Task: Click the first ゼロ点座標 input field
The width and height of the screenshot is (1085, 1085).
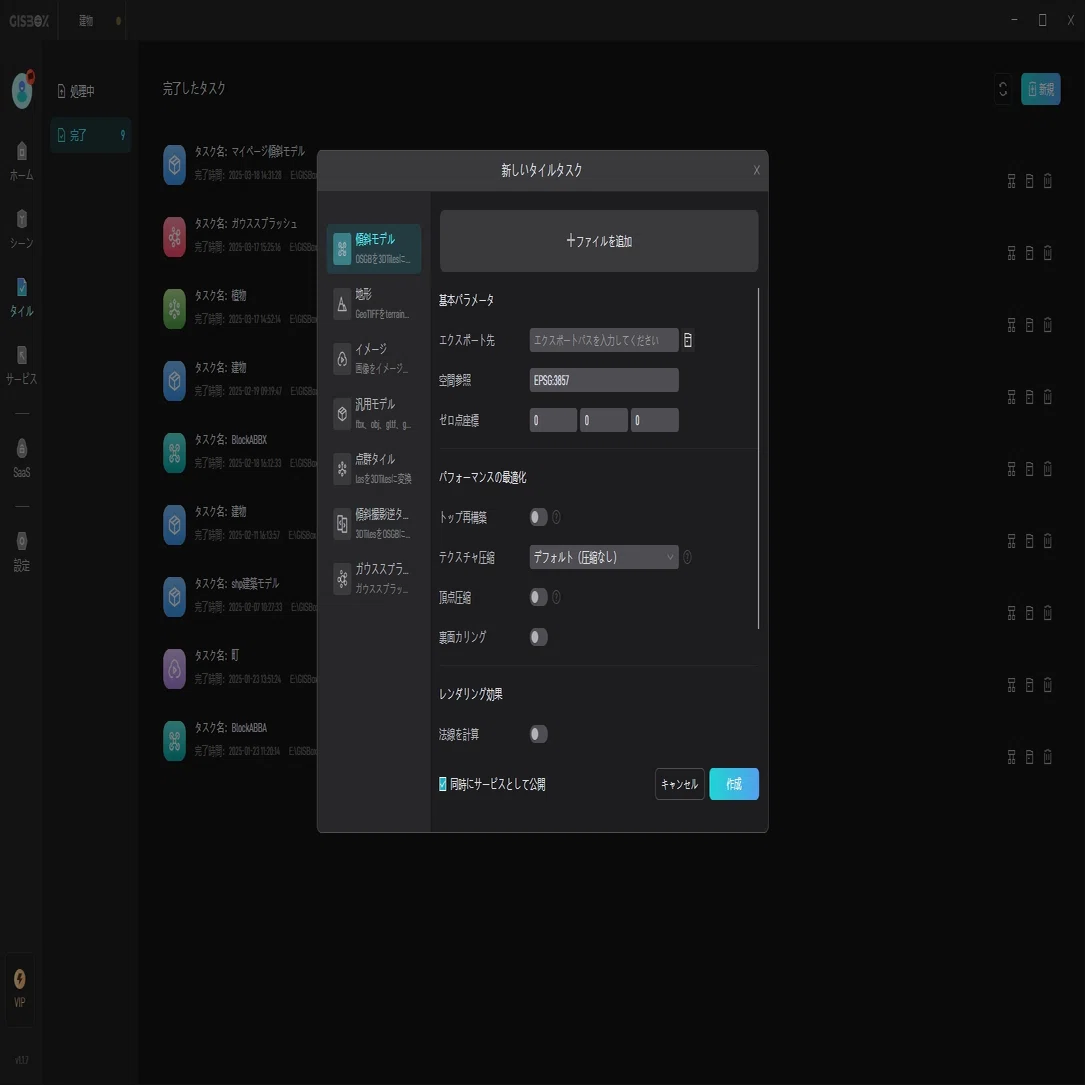Action: [x=553, y=420]
